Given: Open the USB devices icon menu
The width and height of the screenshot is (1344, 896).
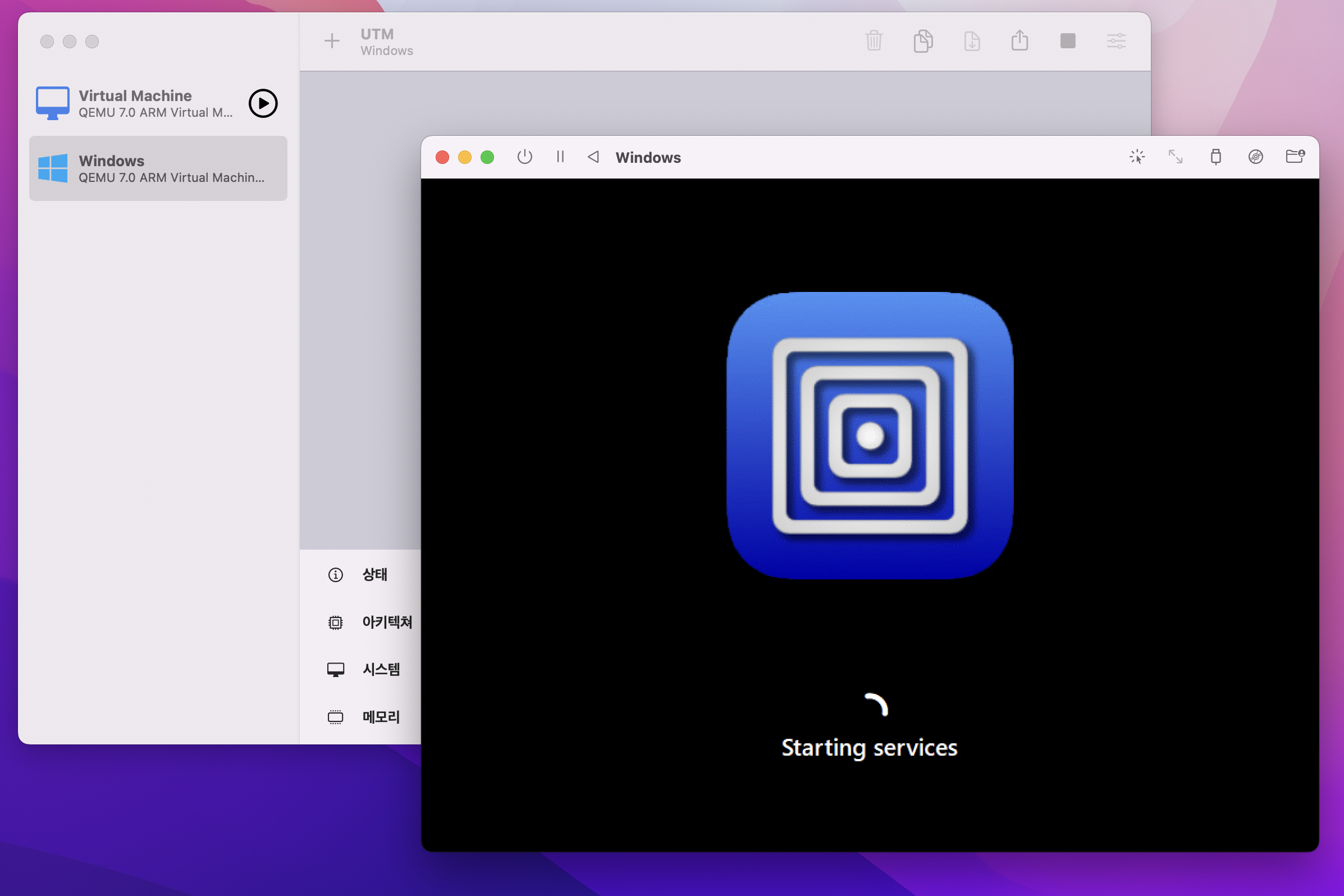Looking at the screenshot, I should (1215, 157).
